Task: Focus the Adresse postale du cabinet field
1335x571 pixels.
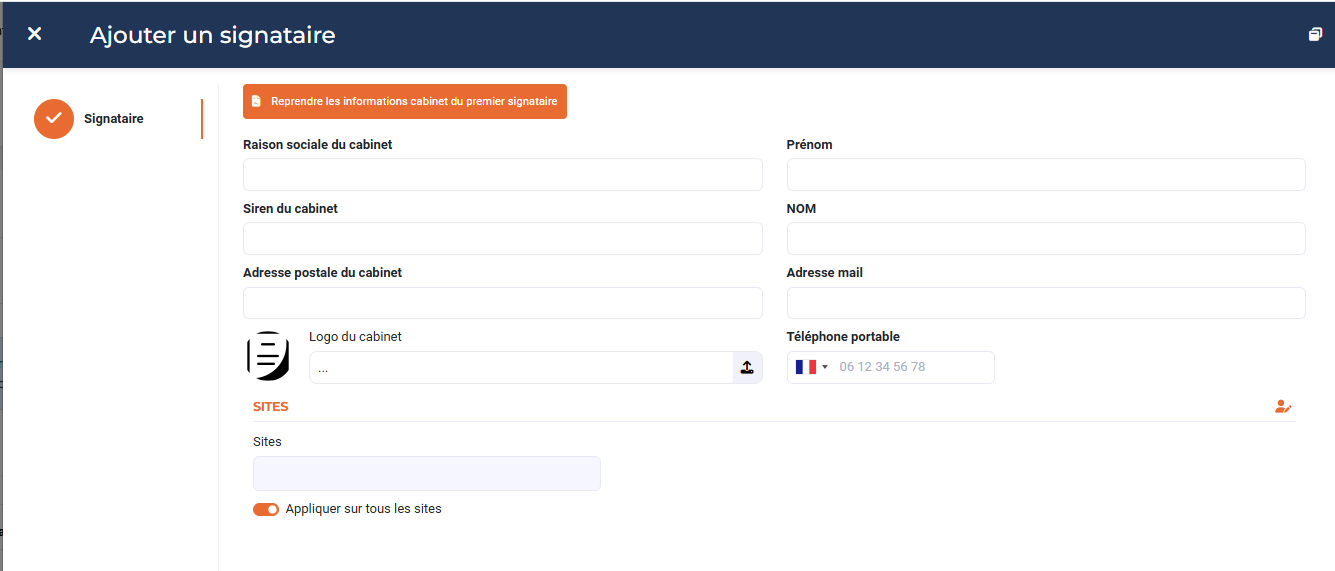Action: (x=502, y=303)
